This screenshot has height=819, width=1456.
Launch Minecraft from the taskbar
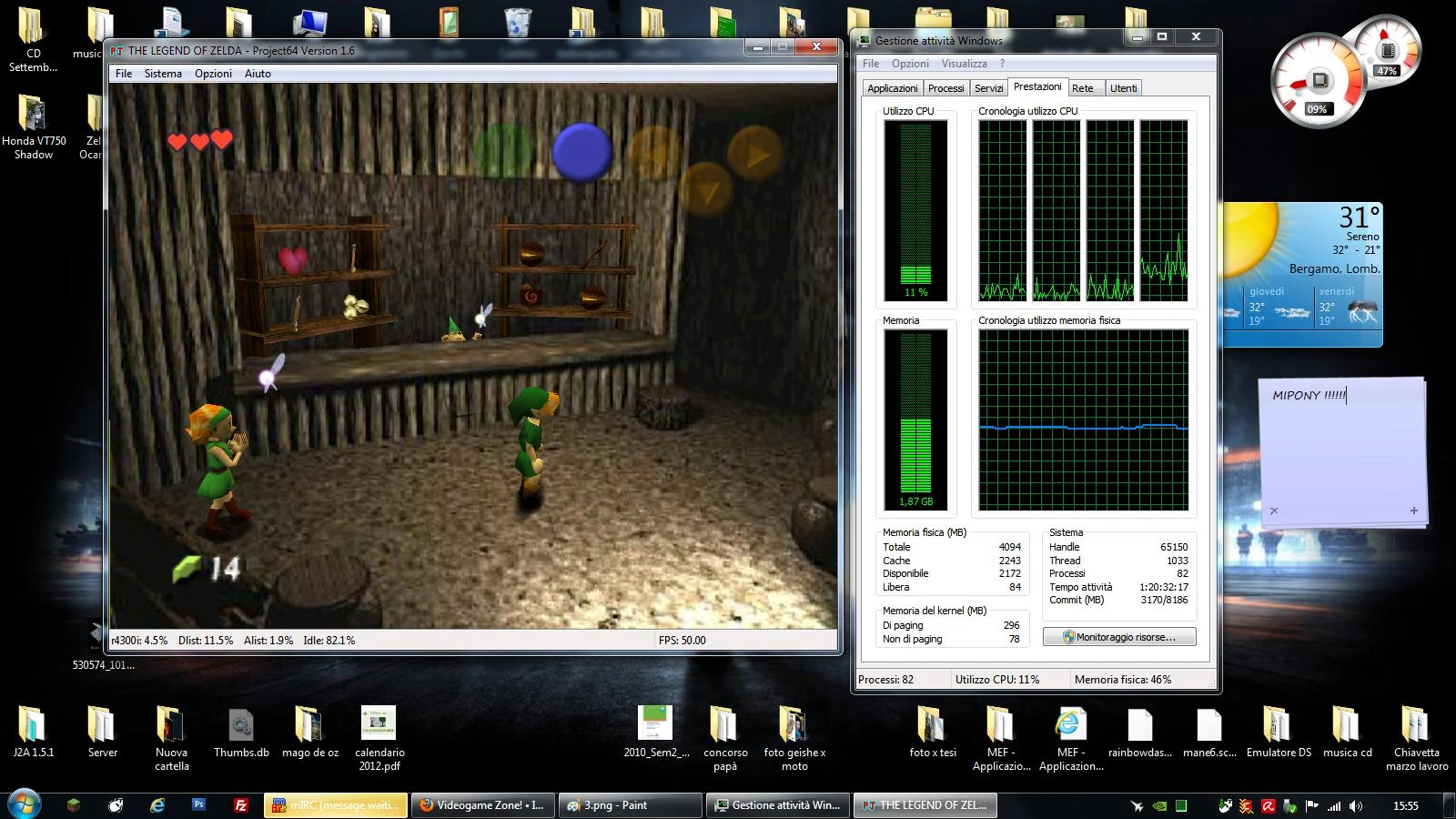coord(74,805)
